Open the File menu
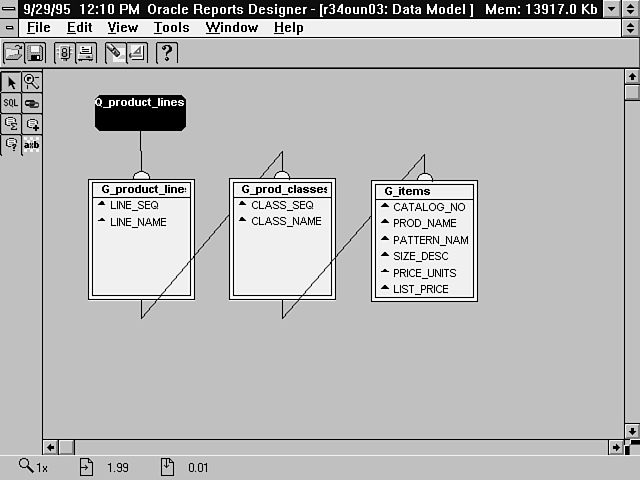This screenshot has height=480, width=640. [x=38, y=27]
